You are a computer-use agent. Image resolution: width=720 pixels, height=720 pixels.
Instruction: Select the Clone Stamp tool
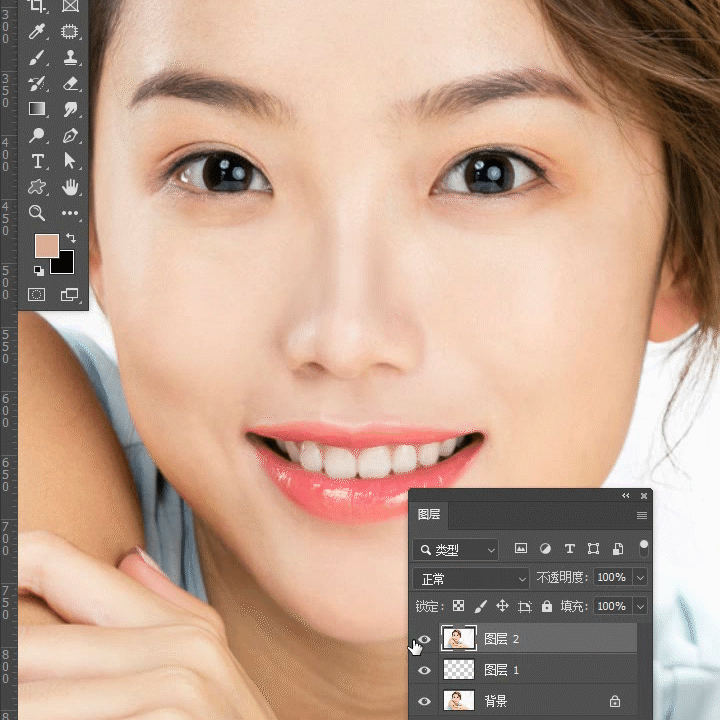pyautogui.click(x=70, y=58)
